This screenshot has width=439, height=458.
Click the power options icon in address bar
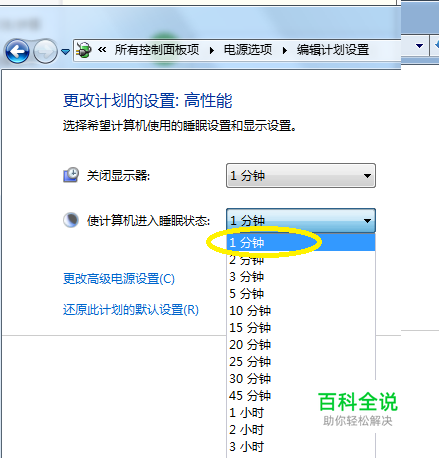83,50
